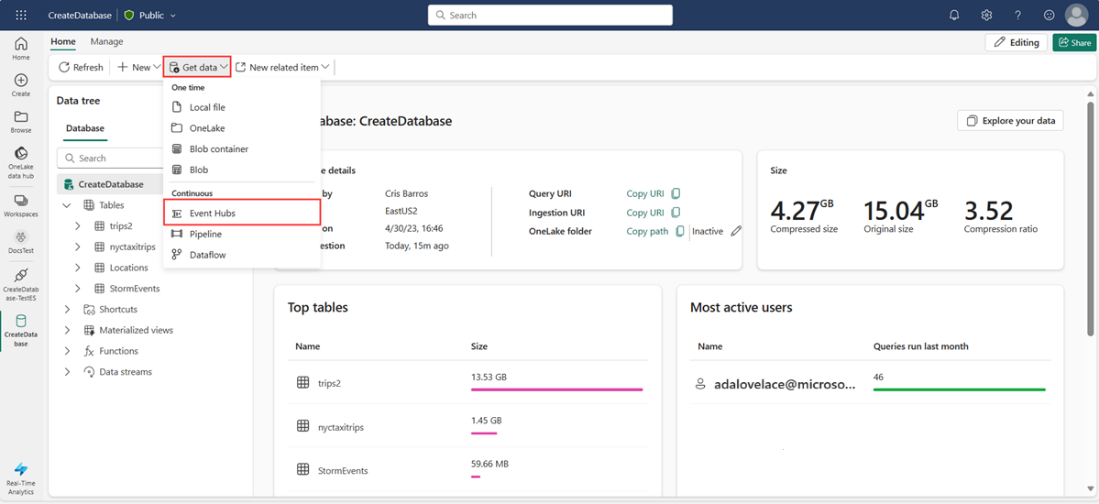The width and height of the screenshot is (1099, 504).
Task: Click Refresh in the toolbar
Action: pos(81,67)
